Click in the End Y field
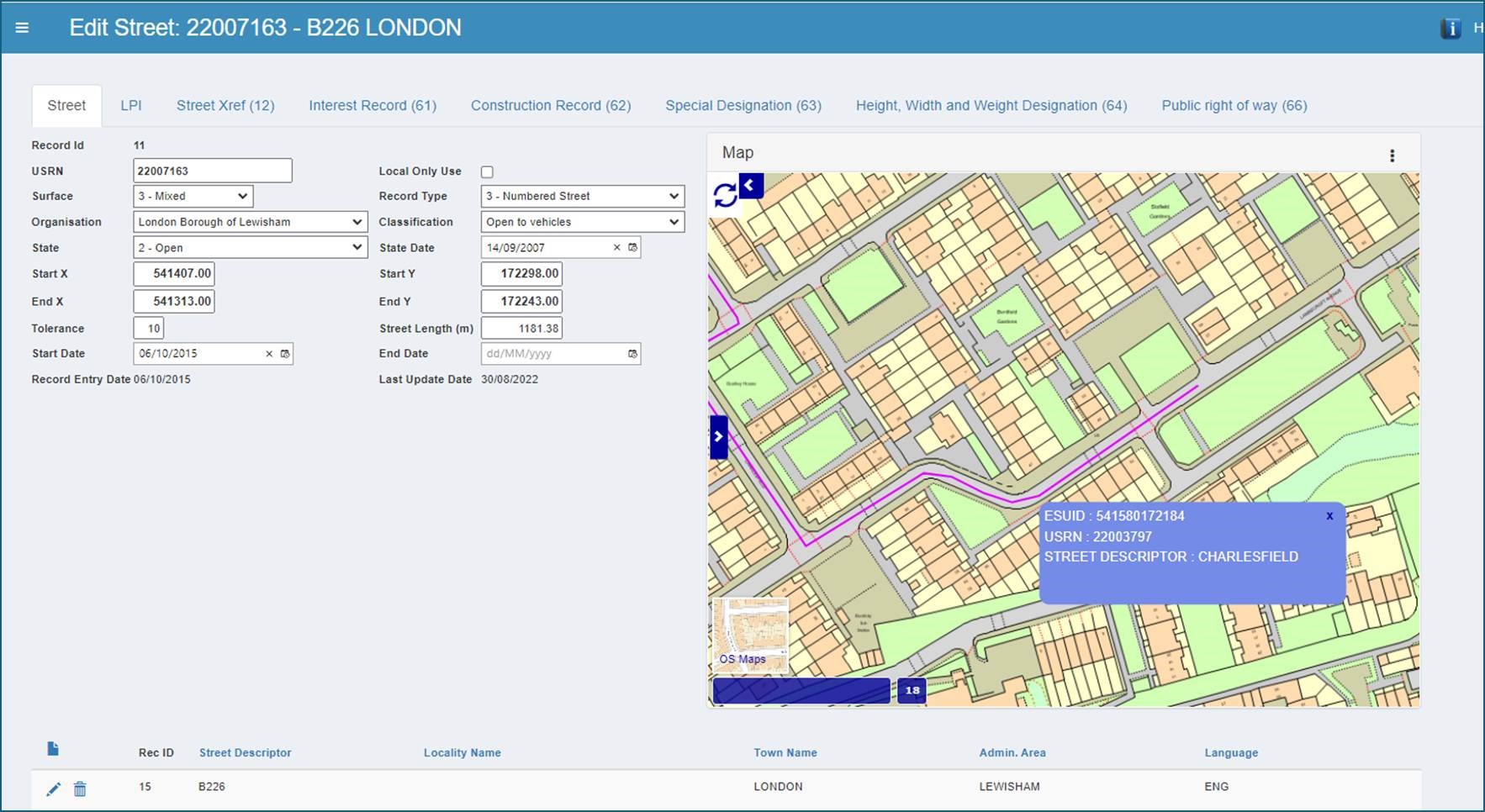Viewport: 1485px width, 812px height. pos(521,302)
